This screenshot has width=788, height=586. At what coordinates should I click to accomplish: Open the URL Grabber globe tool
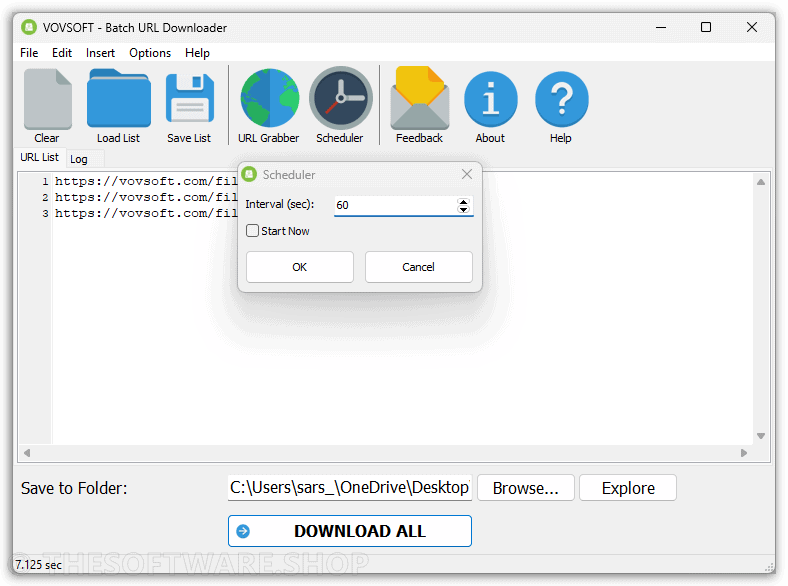(x=269, y=98)
